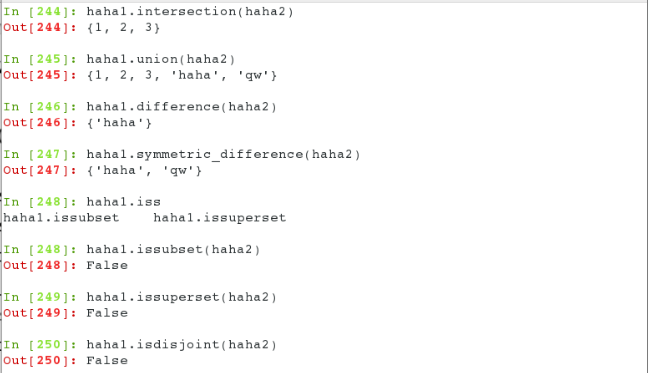Click the In [245] prompt label
The image size is (650, 373).
(x=40, y=59)
